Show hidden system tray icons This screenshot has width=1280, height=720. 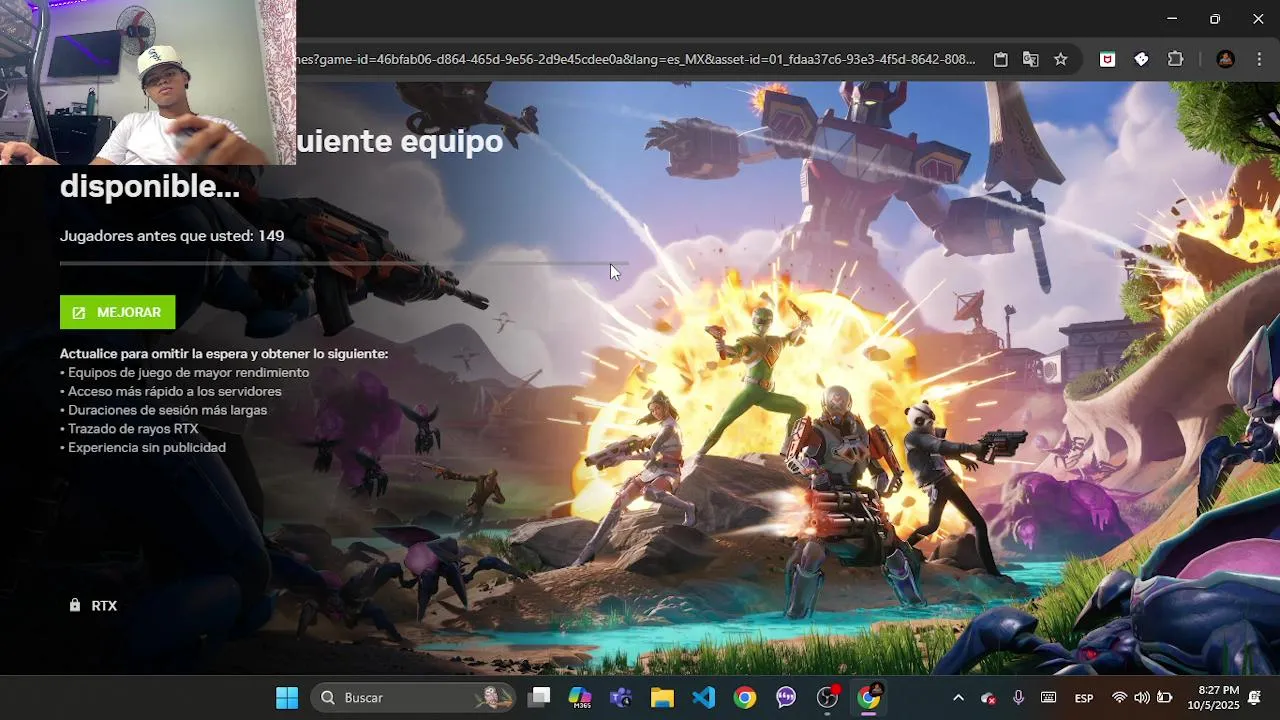[x=958, y=698]
